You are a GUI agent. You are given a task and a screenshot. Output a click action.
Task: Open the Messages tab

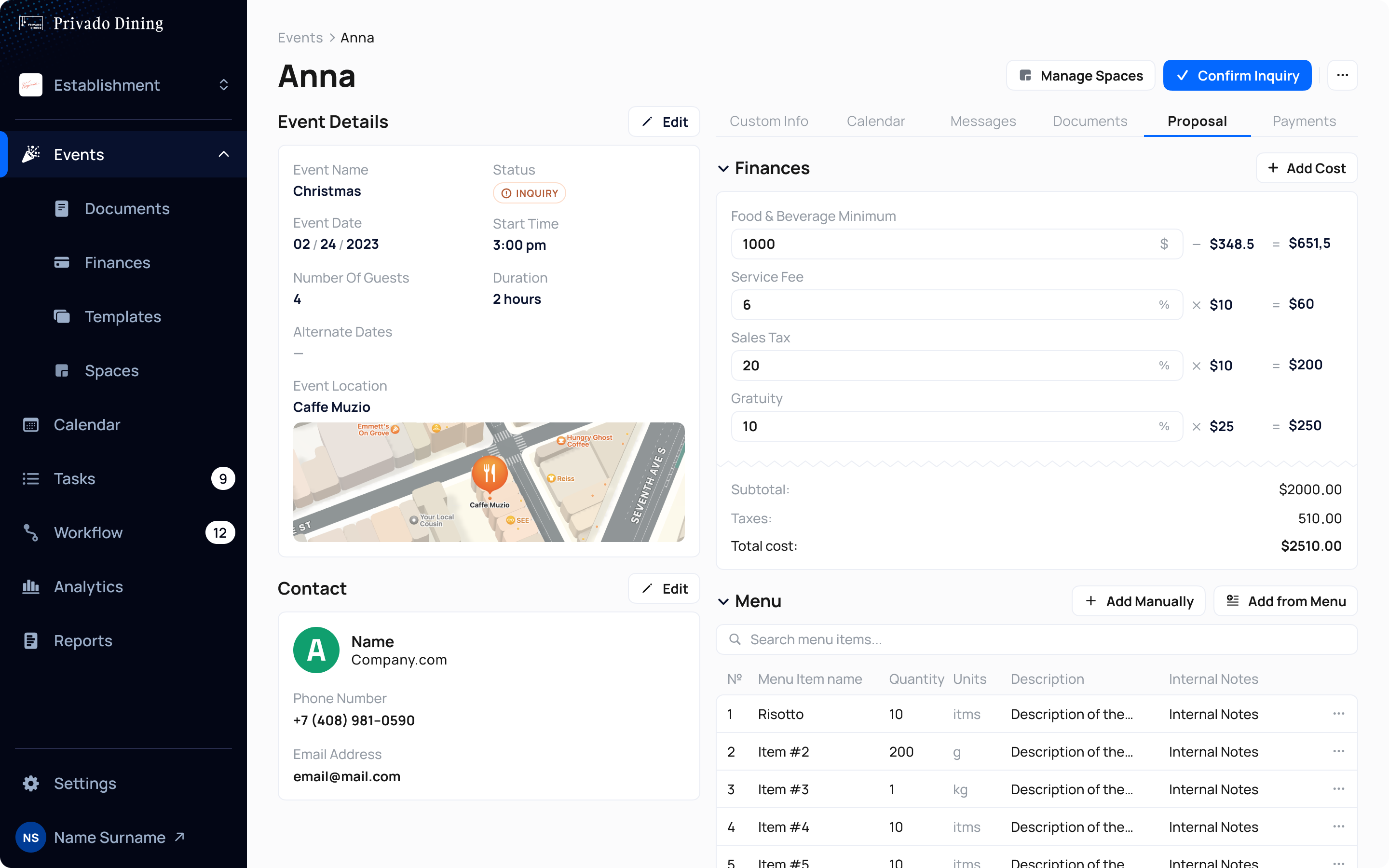pos(983,121)
